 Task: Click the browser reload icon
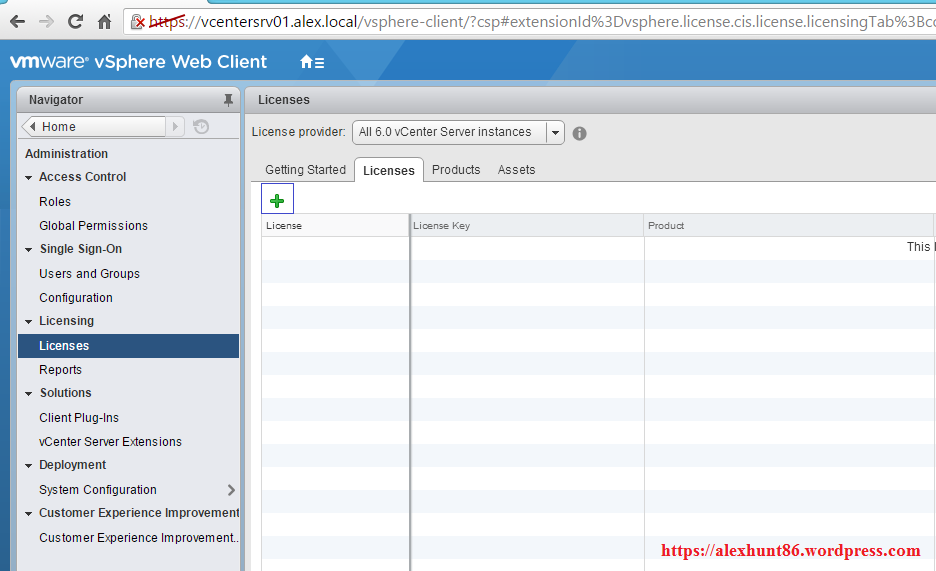pos(75,21)
